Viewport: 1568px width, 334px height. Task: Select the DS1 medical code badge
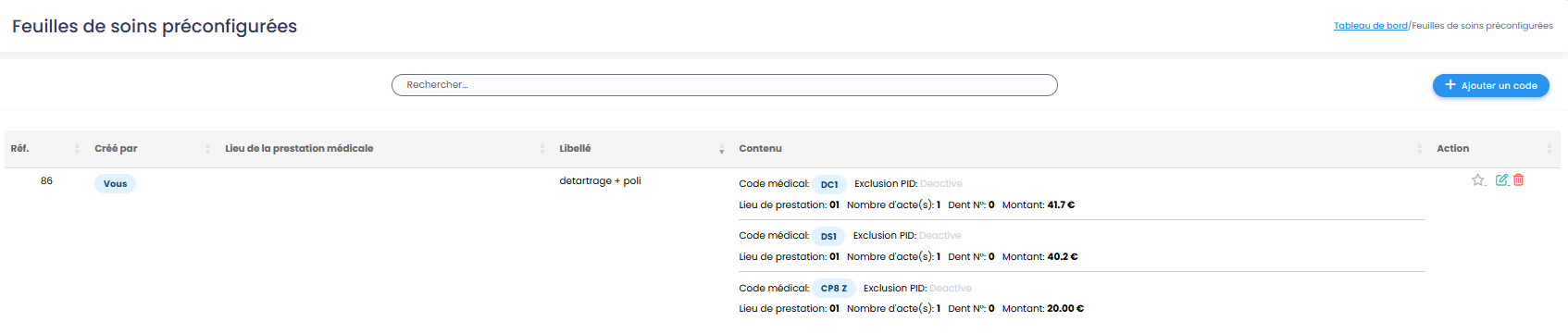(828, 236)
